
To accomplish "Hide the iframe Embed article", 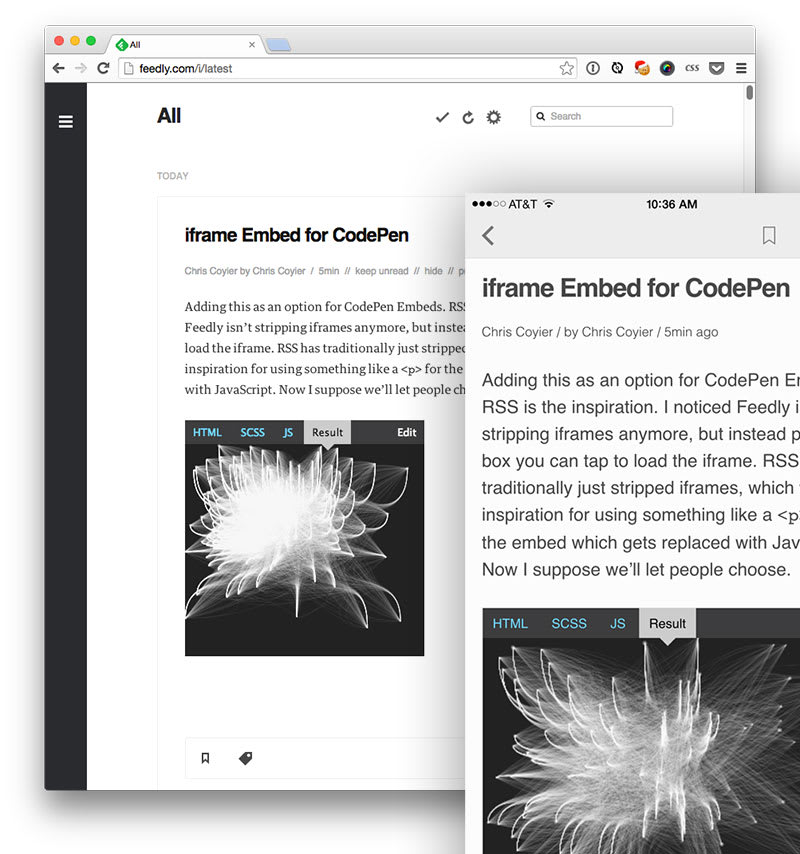I will coord(434,271).
